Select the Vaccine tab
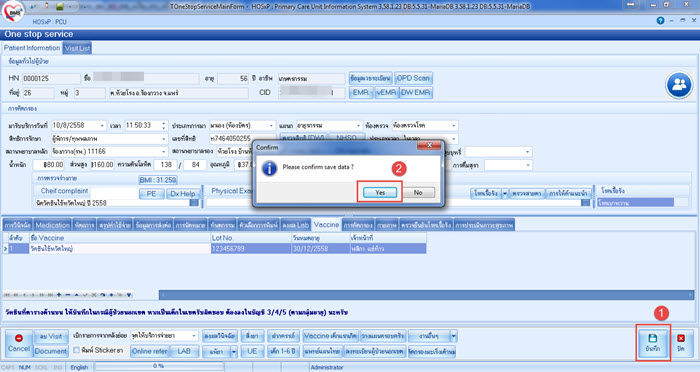 point(326,225)
